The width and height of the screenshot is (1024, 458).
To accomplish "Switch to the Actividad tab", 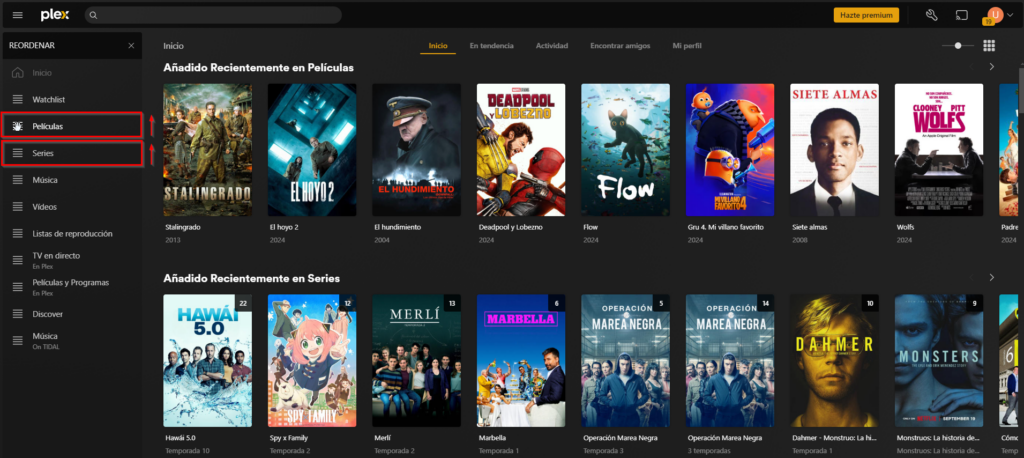I will [x=552, y=46].
